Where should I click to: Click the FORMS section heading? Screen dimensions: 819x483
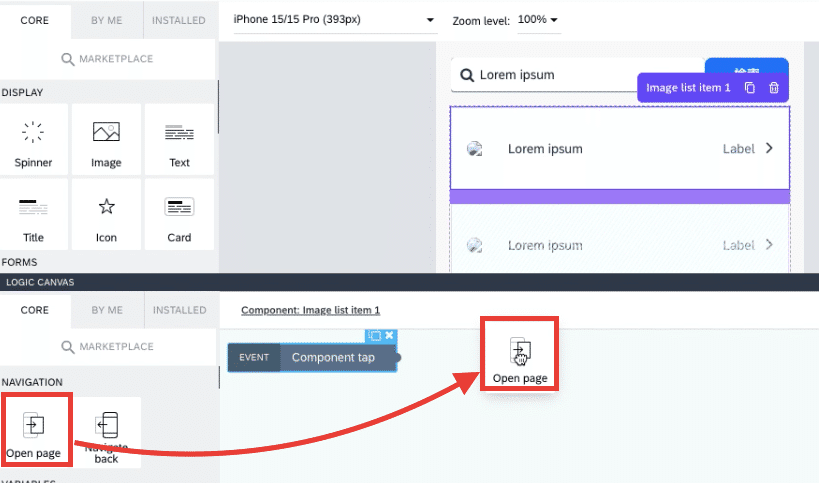[19, 262]
